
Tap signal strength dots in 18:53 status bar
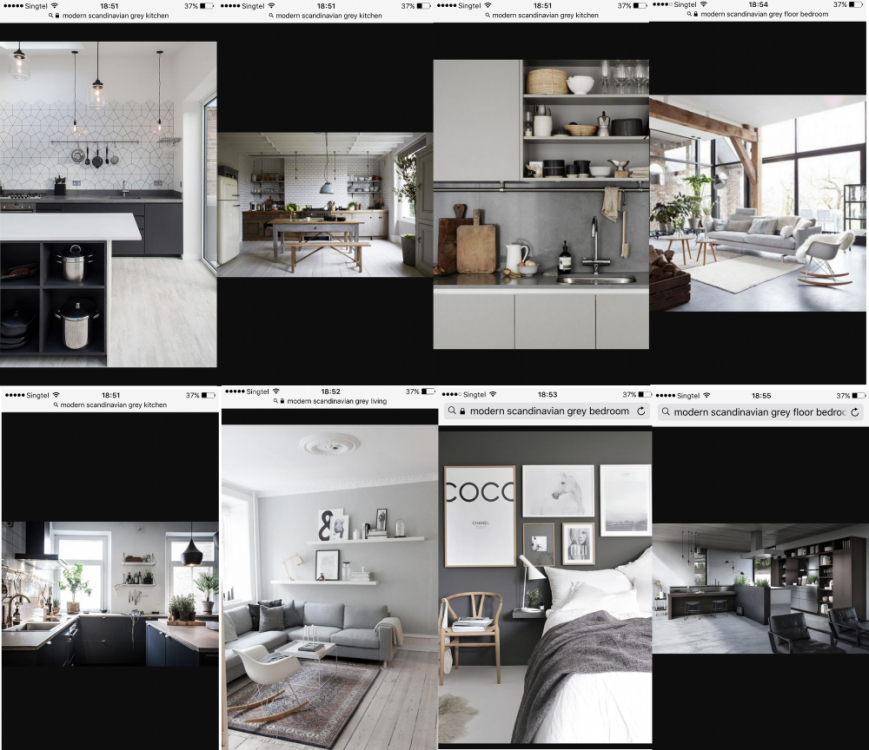[451, 395]
